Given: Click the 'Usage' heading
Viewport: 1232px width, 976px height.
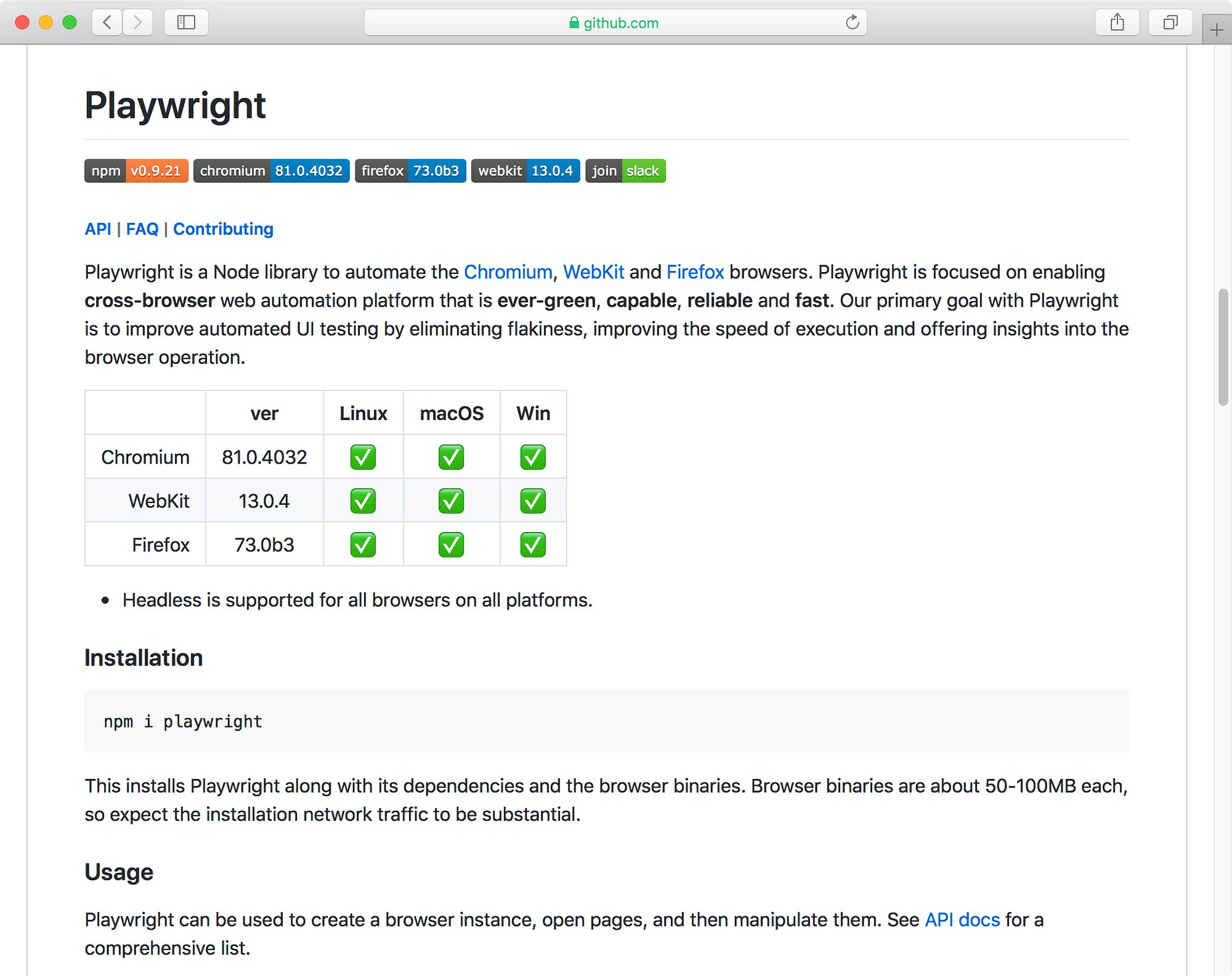Looking at the screenshot, I should [119, 873].
